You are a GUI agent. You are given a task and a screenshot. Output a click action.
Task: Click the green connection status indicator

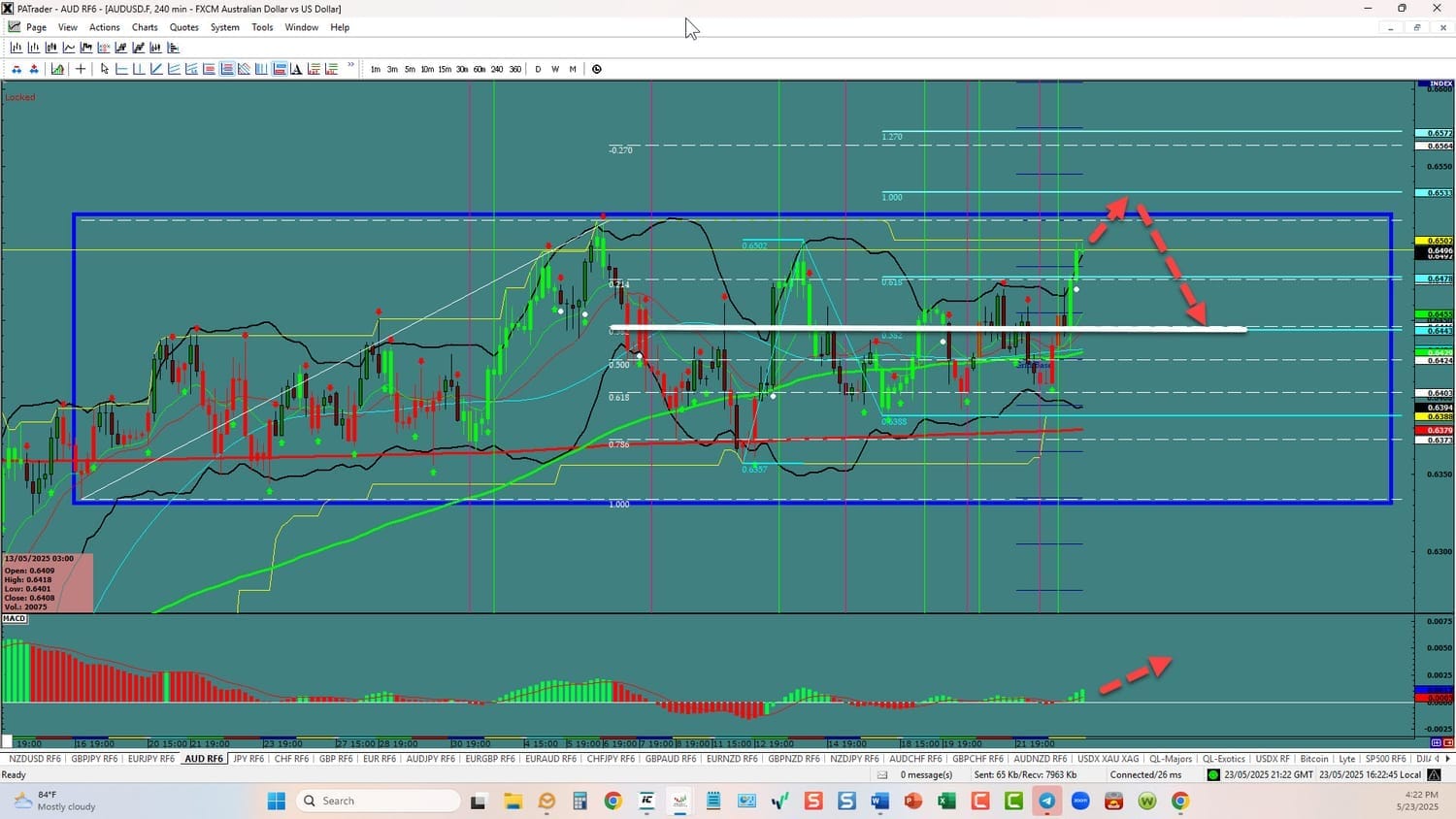point(1212,774)
